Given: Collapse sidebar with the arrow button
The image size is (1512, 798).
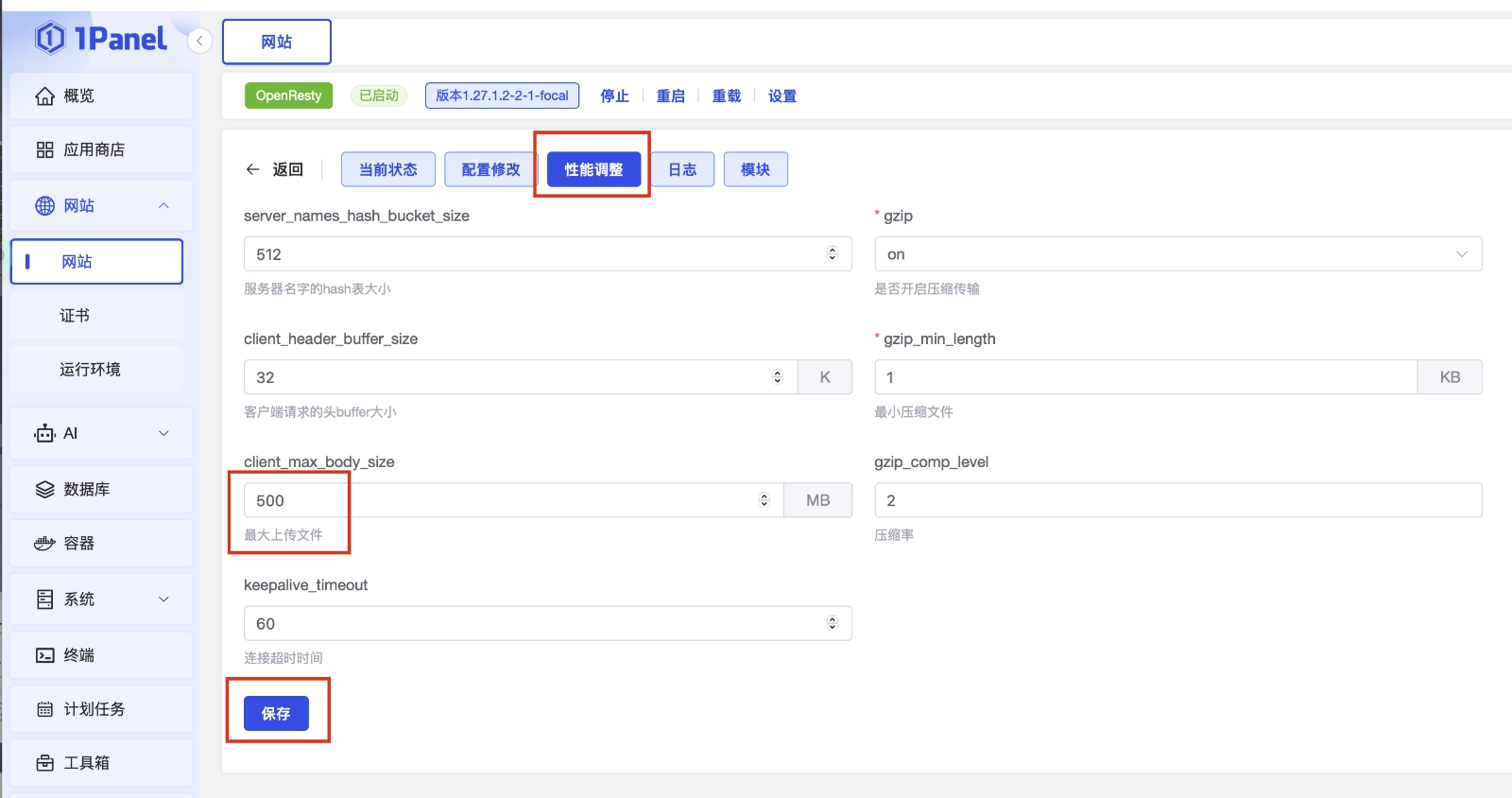Looking at the screenshot, I should (x=199, y=41).
